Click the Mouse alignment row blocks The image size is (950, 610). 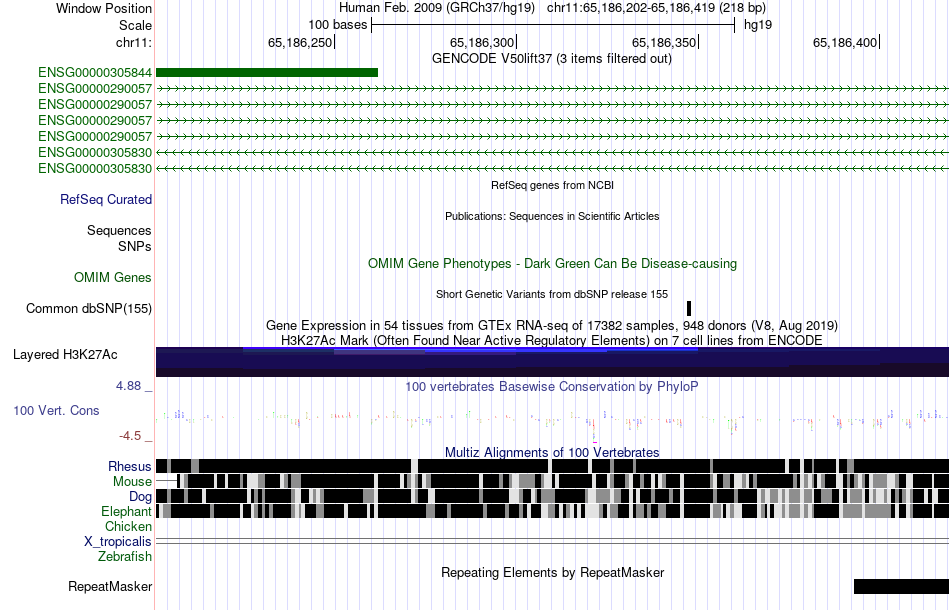[552, 482]
